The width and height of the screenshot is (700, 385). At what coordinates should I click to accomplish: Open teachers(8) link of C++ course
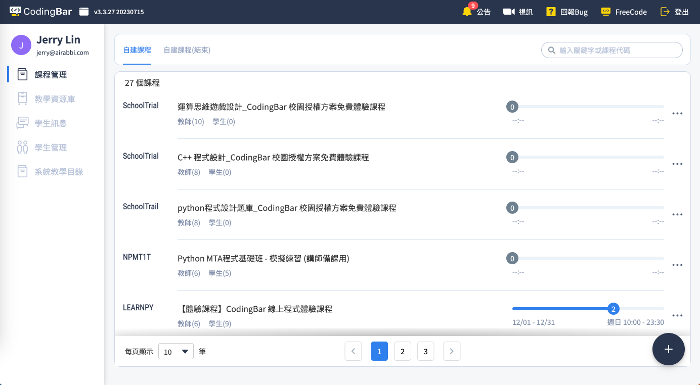pyautogui.click(x=189, y=172)
